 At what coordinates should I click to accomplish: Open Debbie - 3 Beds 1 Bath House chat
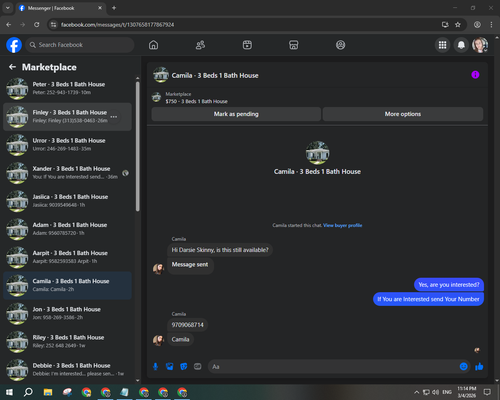point(67,370)
